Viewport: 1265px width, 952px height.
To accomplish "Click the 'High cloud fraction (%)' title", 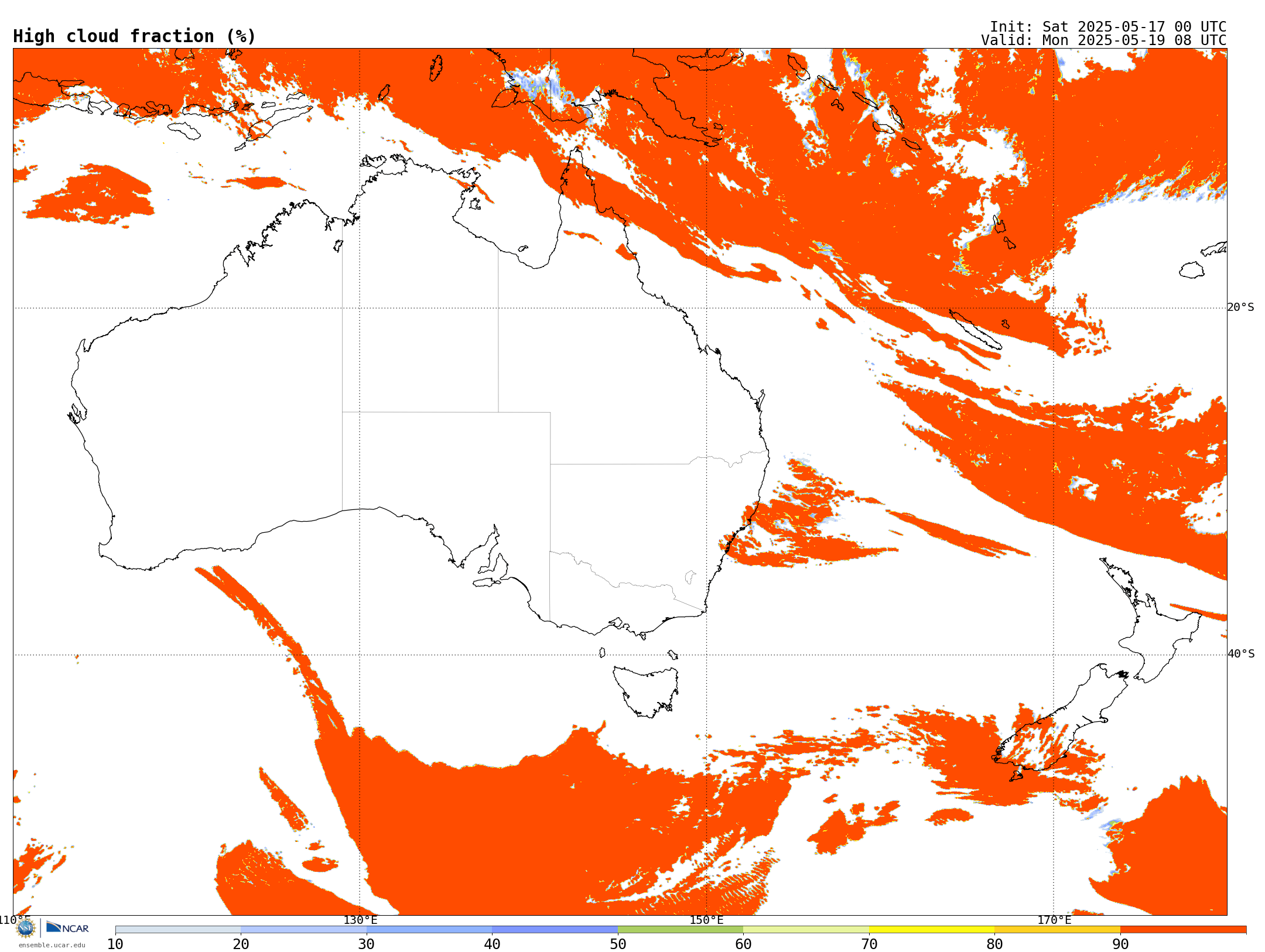I will (135, 36).
